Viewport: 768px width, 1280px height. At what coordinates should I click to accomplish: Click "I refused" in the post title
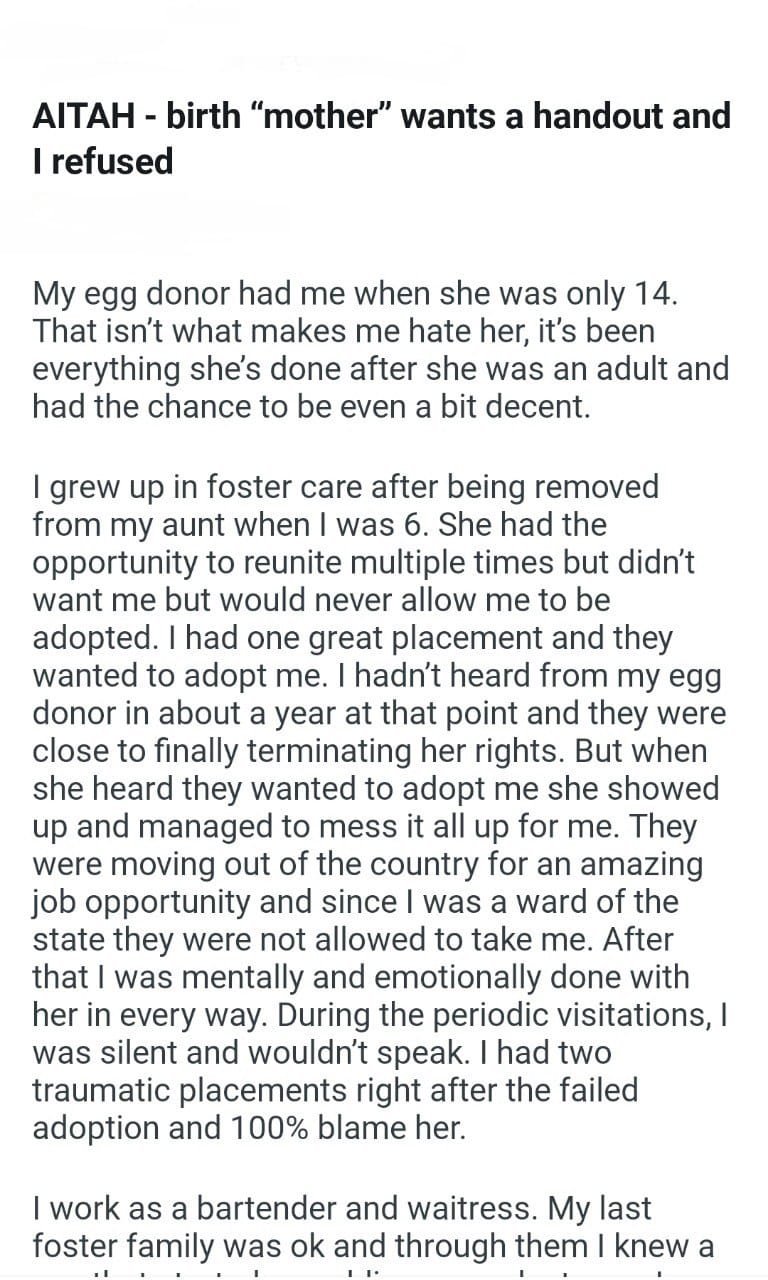tap(103, 161)
